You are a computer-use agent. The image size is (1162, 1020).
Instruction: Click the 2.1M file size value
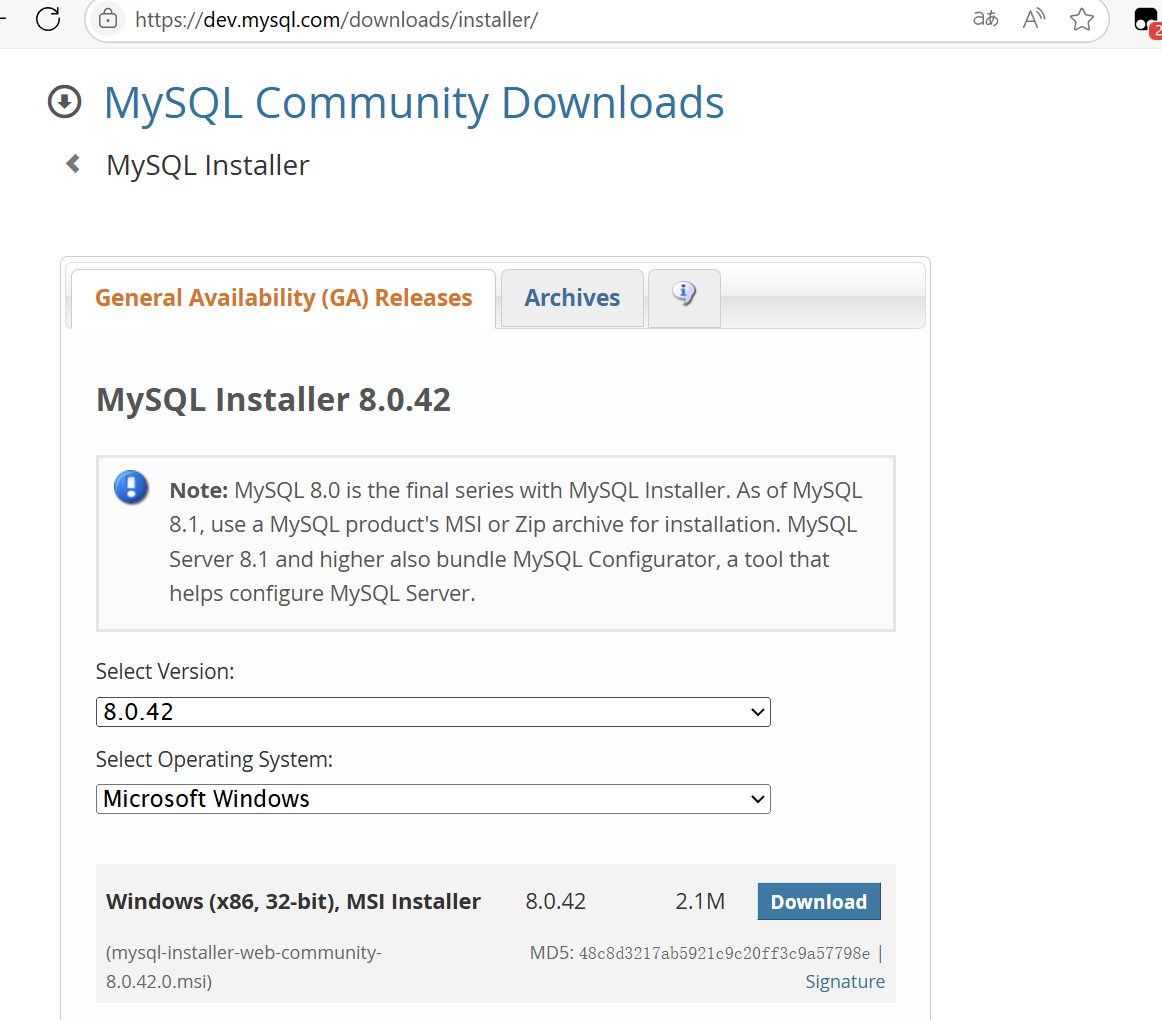[x=700, y=901]
